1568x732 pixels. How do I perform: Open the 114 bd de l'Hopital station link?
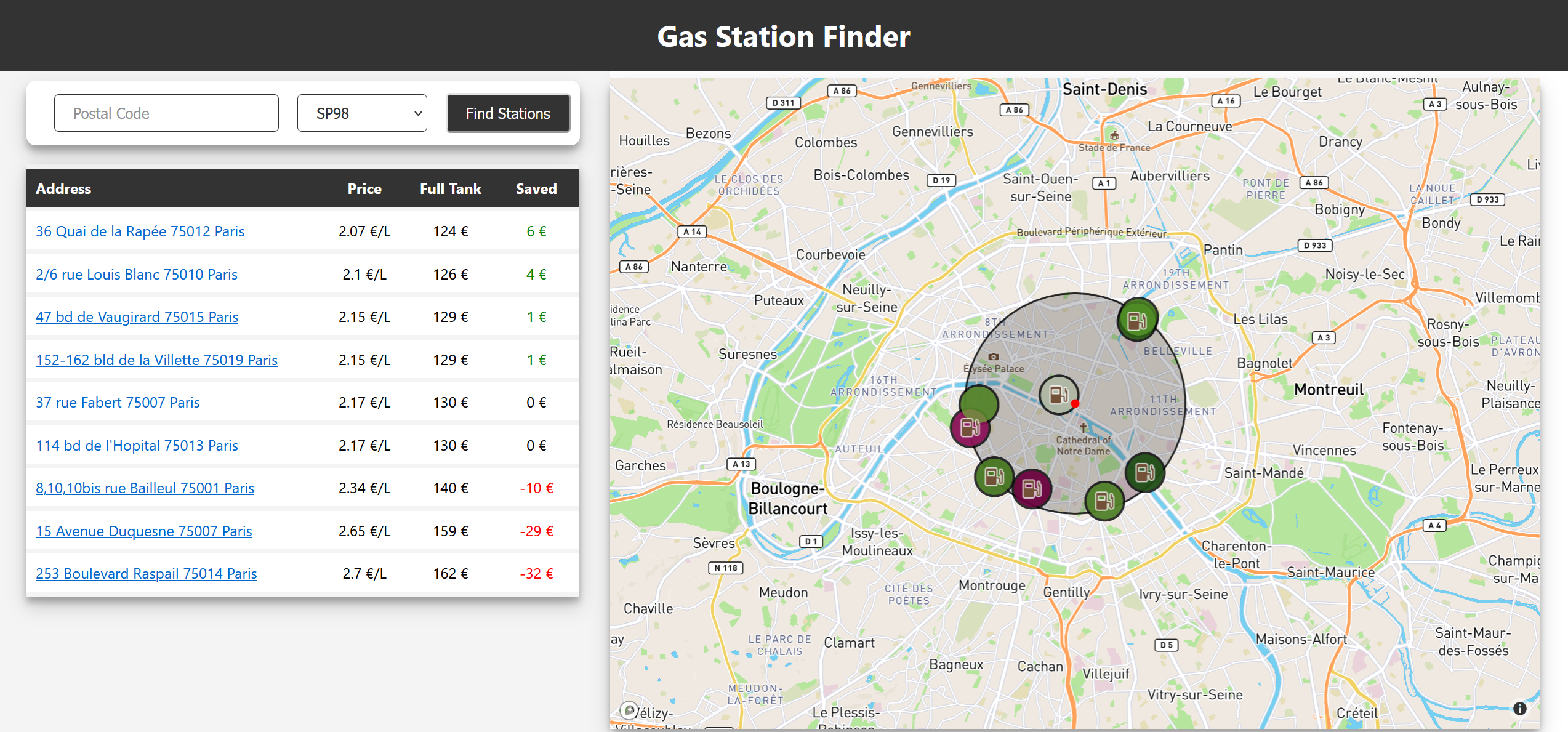tap(137, 445)
